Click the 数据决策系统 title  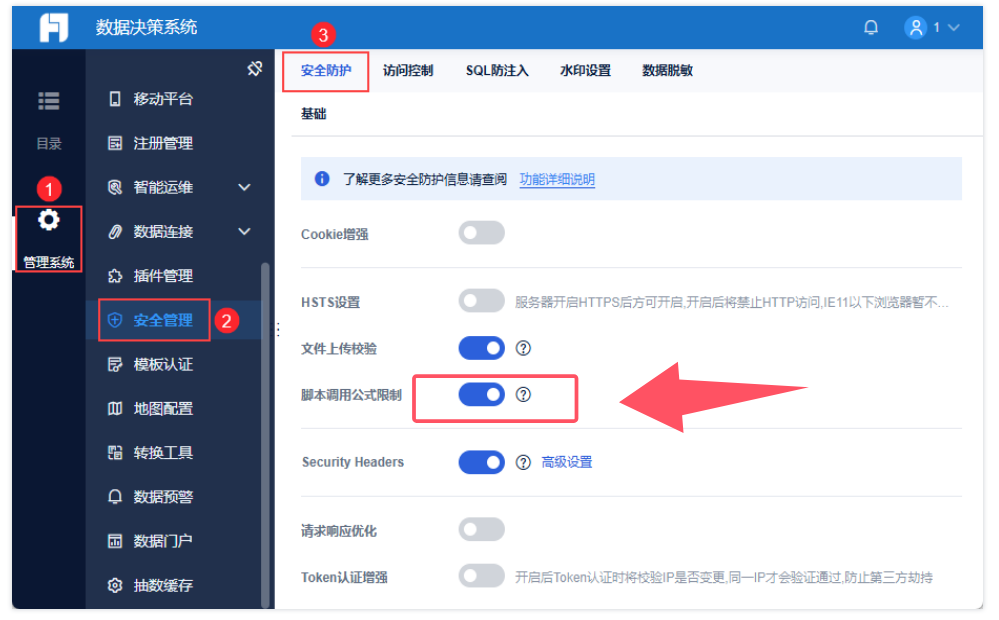tap(147, 27)
